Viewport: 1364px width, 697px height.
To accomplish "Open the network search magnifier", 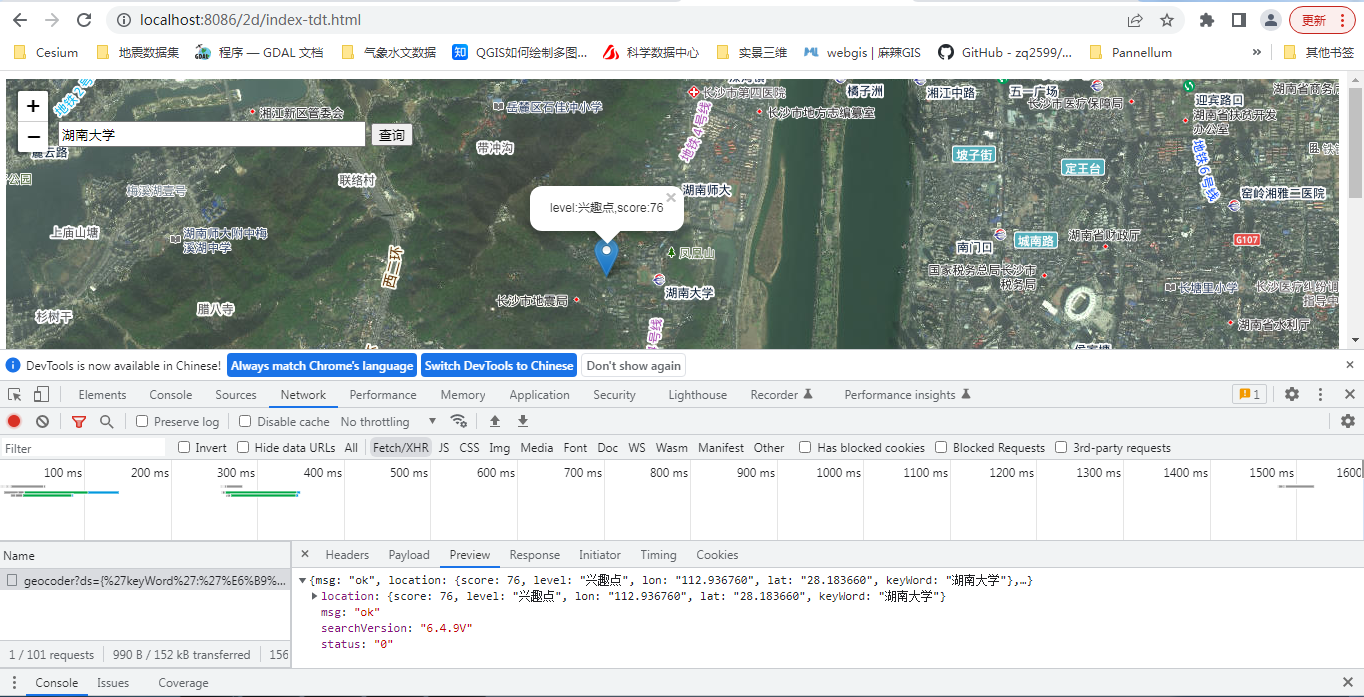I will click(x=107, y=421).
